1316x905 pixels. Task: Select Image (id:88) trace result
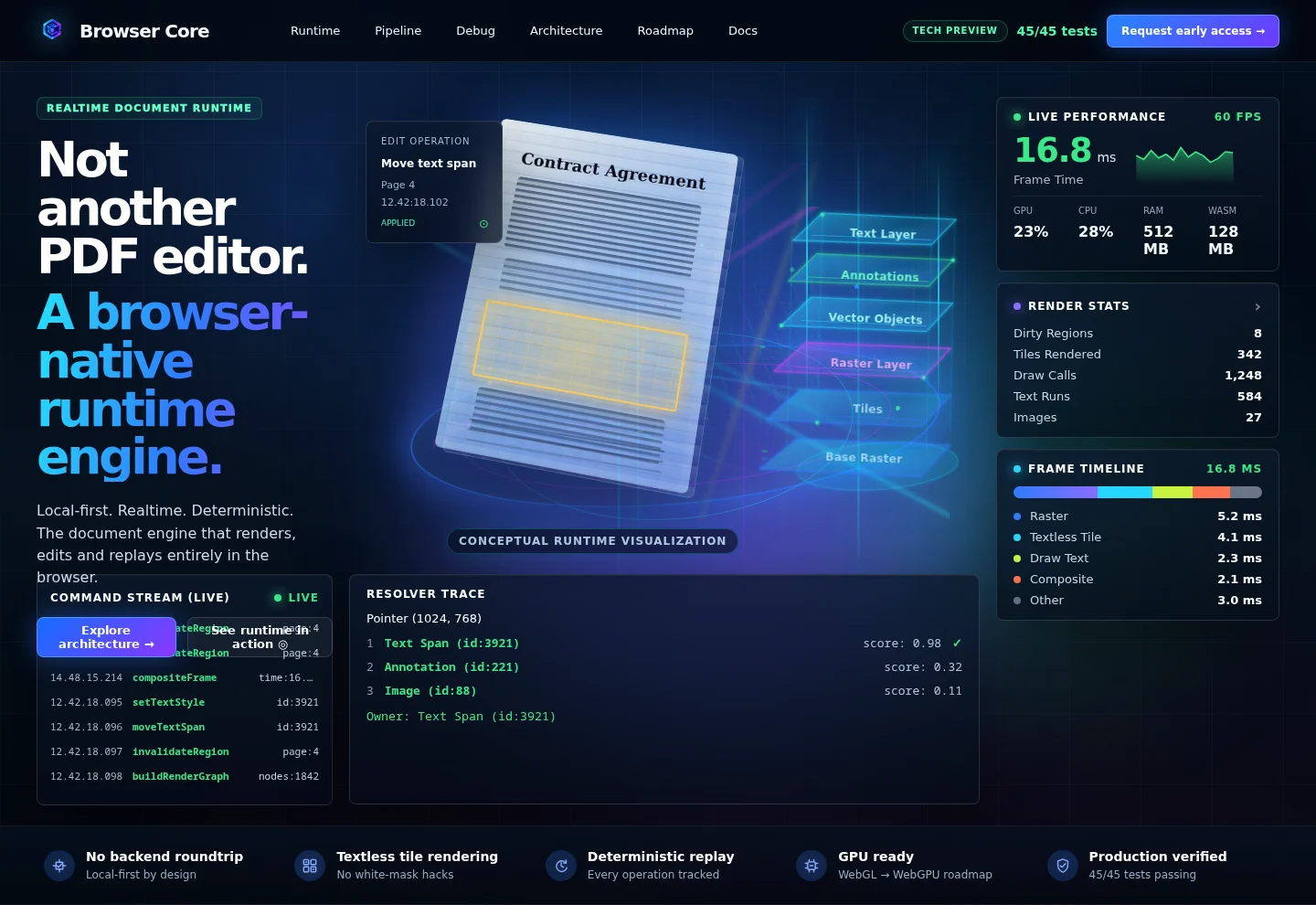pyautogui.click(x=664, y=691)
